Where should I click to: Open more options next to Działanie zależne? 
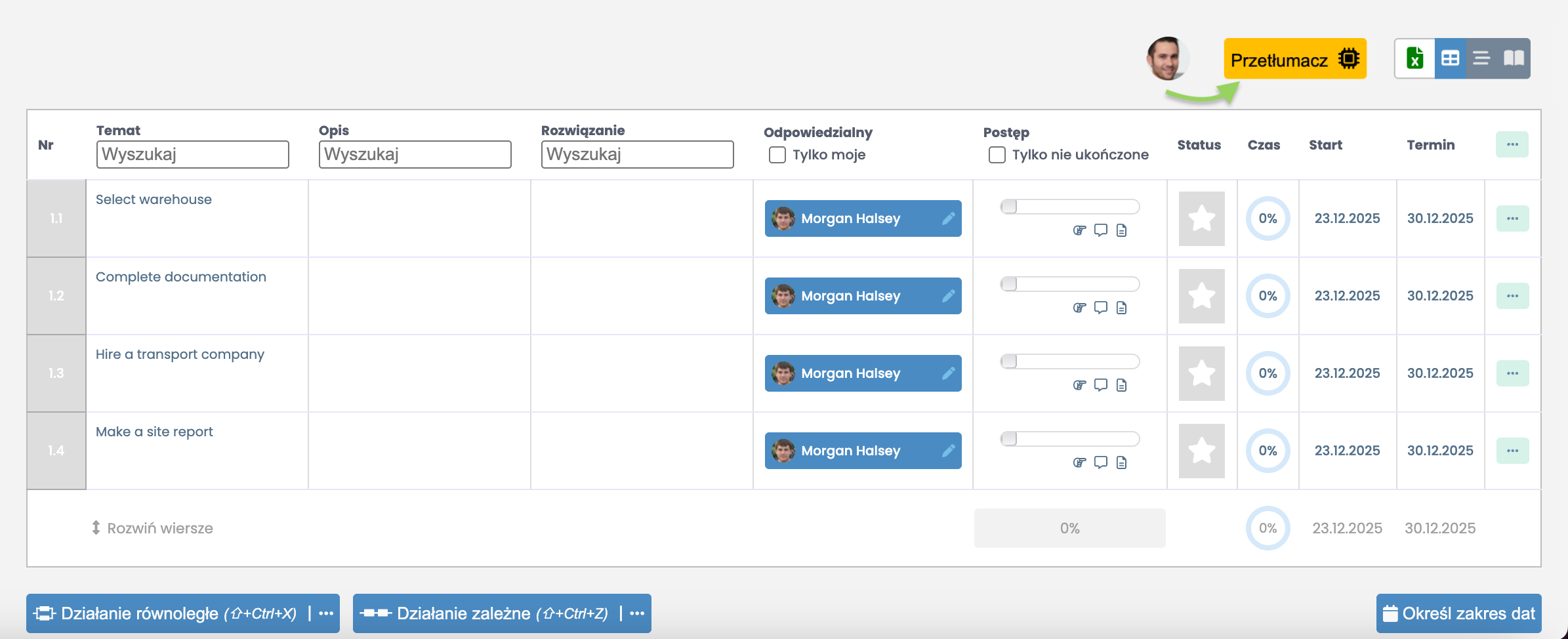point(637,613)
